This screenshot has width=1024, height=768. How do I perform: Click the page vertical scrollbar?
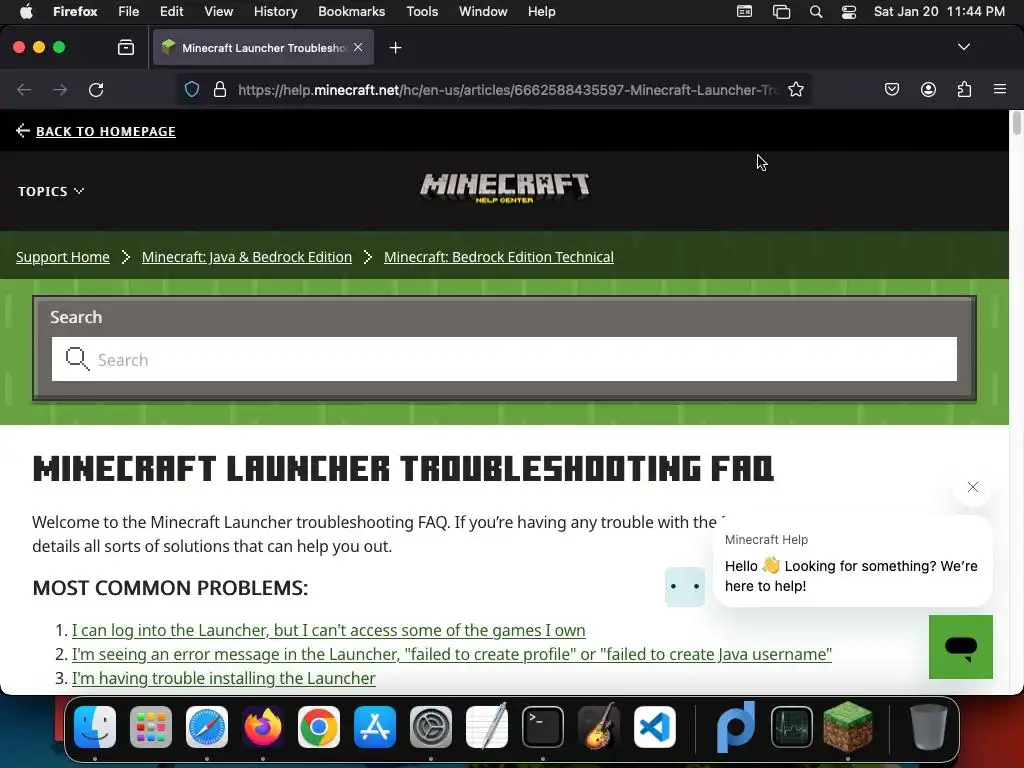(x=1016, y=123)
